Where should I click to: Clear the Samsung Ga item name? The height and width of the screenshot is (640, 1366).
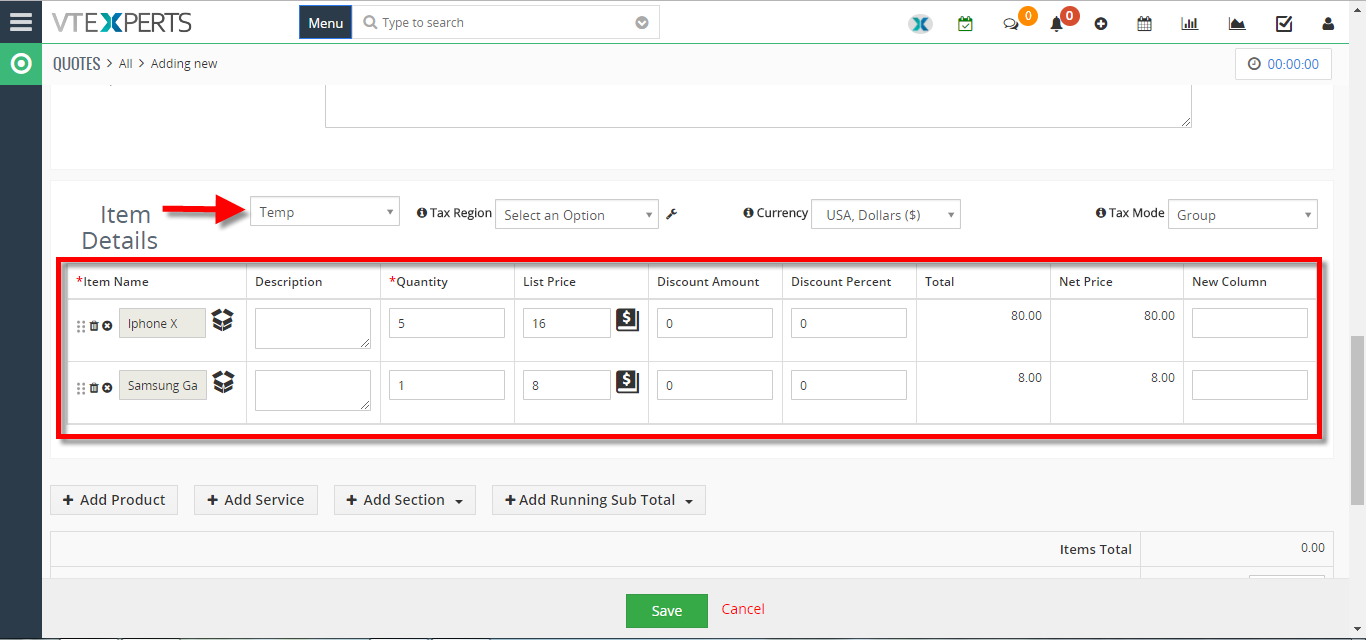tap(107, 388)
